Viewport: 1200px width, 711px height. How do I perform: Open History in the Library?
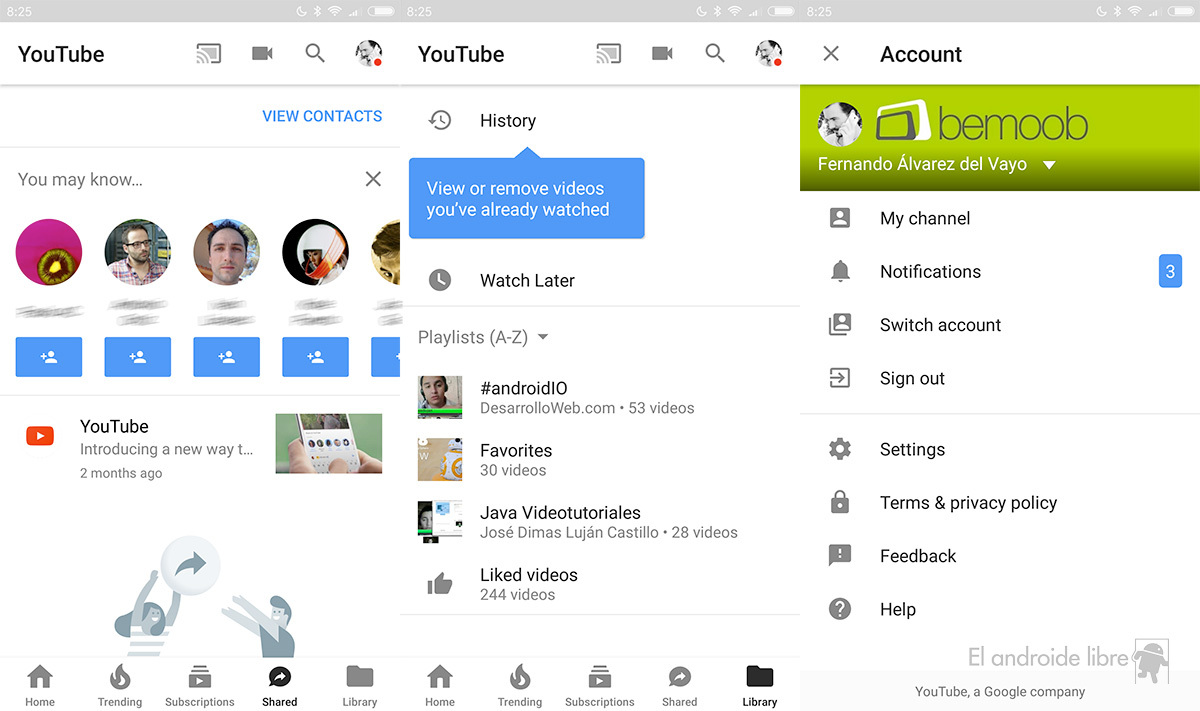pyautogui.click(x=600, y=121)
